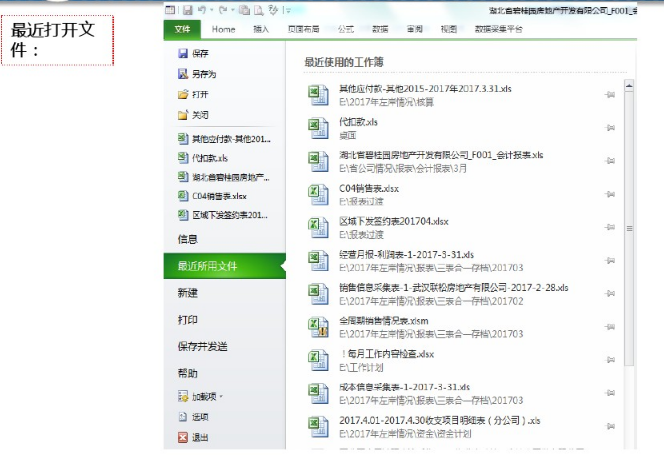Click the 退出 (Exit) red X icon
664x472 pixels.
click(182, 437)
